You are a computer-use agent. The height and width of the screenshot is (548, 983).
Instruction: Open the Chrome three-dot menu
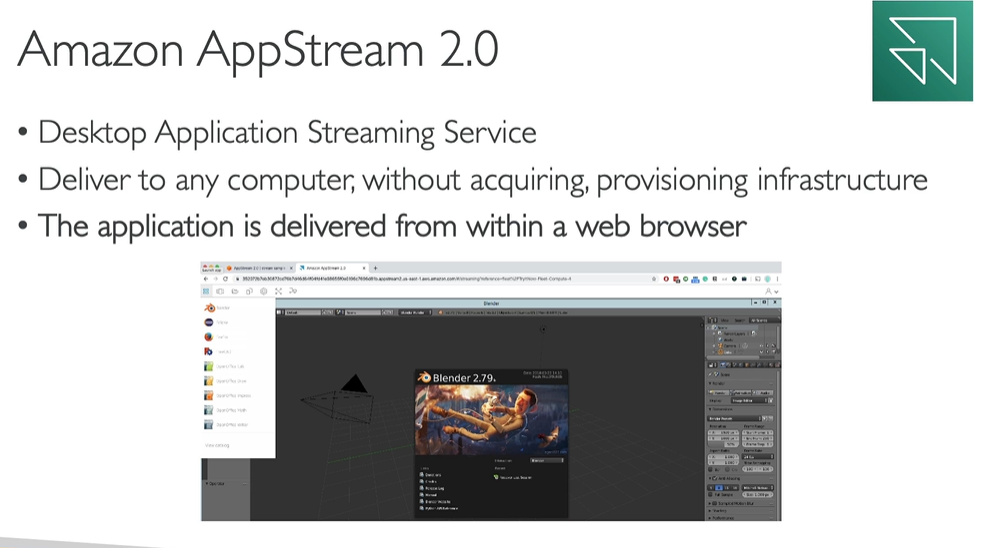point(777,279)
